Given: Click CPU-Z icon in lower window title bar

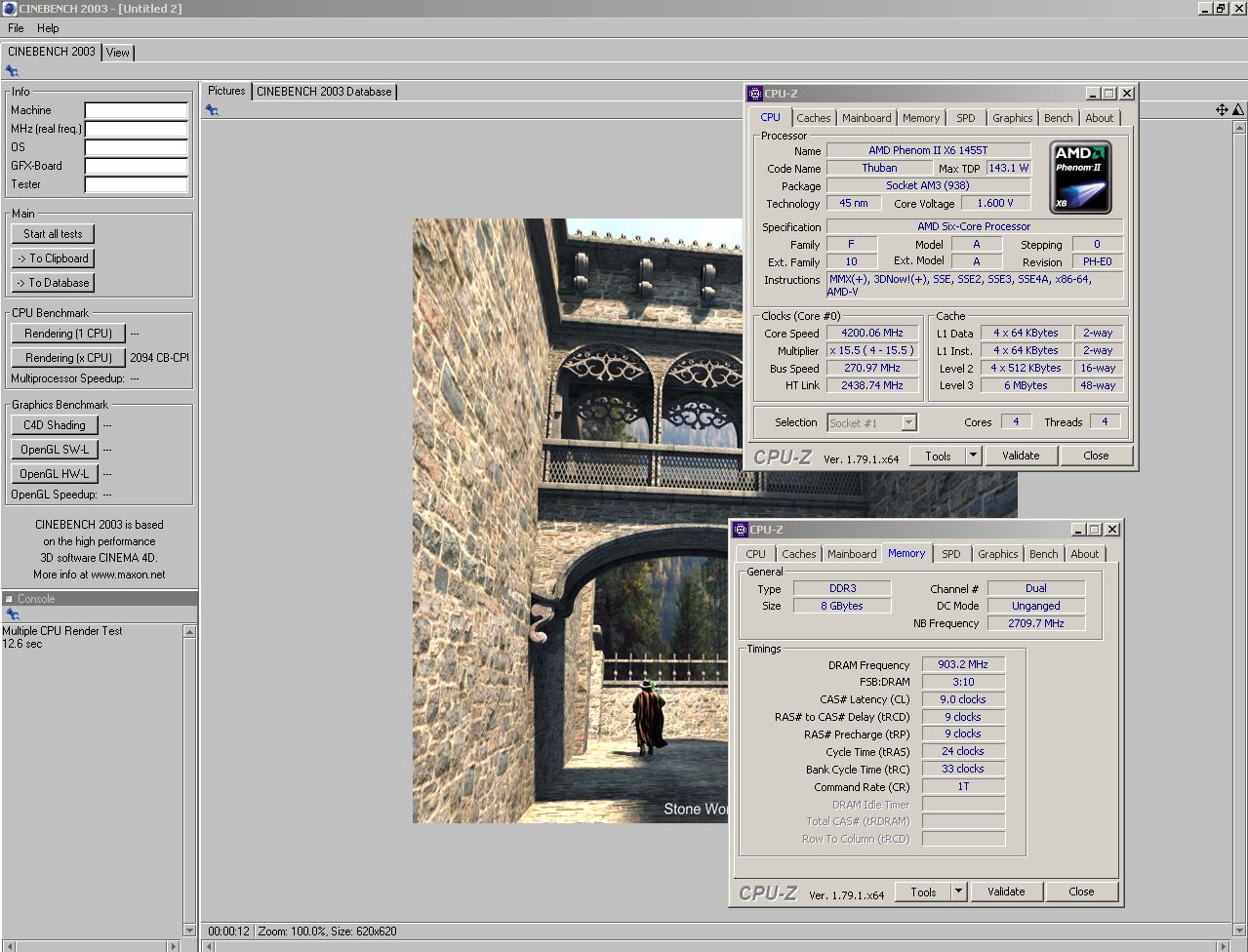Looking at the screenshot, I should point(740,530).
